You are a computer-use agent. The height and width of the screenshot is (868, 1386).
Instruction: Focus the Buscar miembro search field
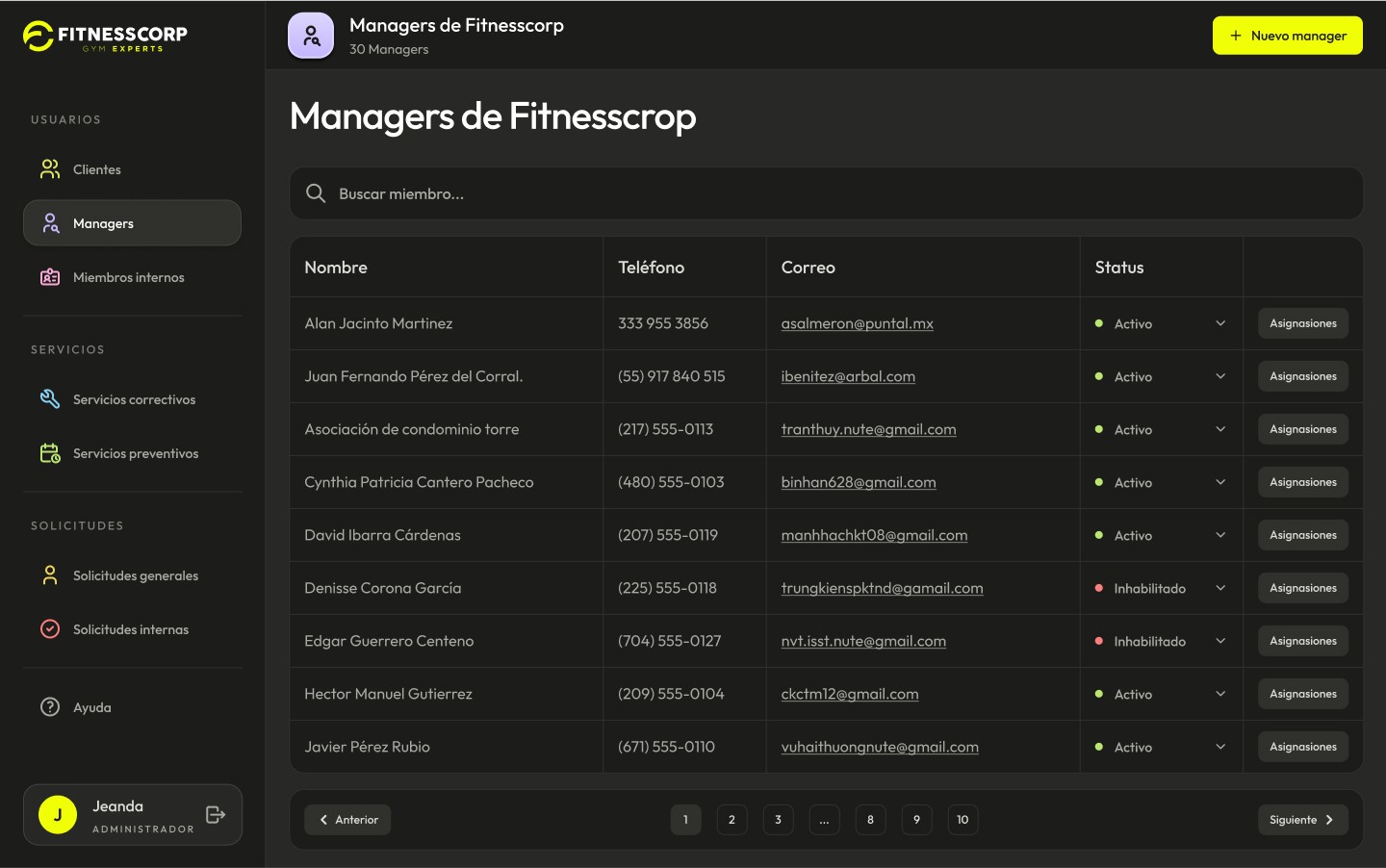click(x=826, y=193)
